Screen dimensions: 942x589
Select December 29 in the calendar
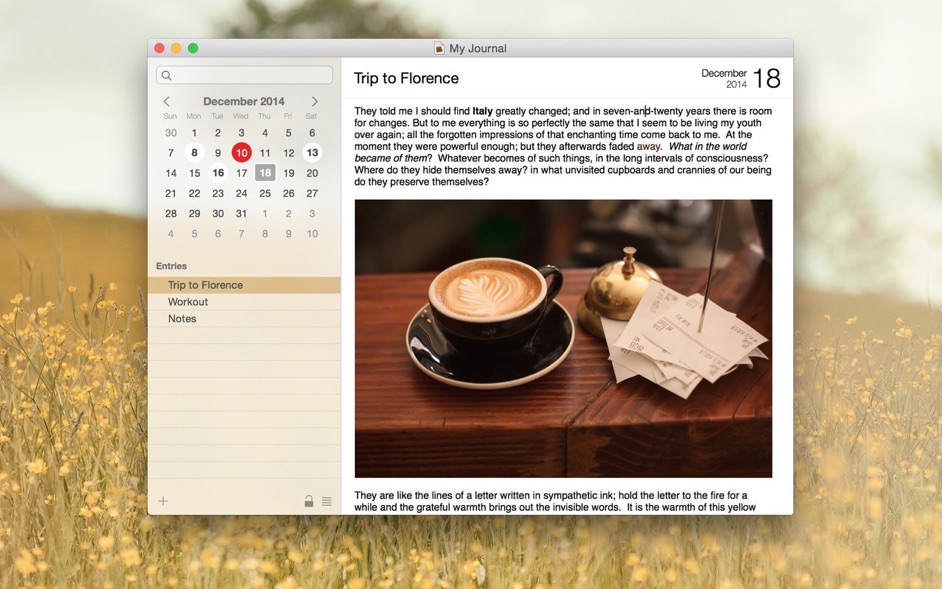(194, 213)
